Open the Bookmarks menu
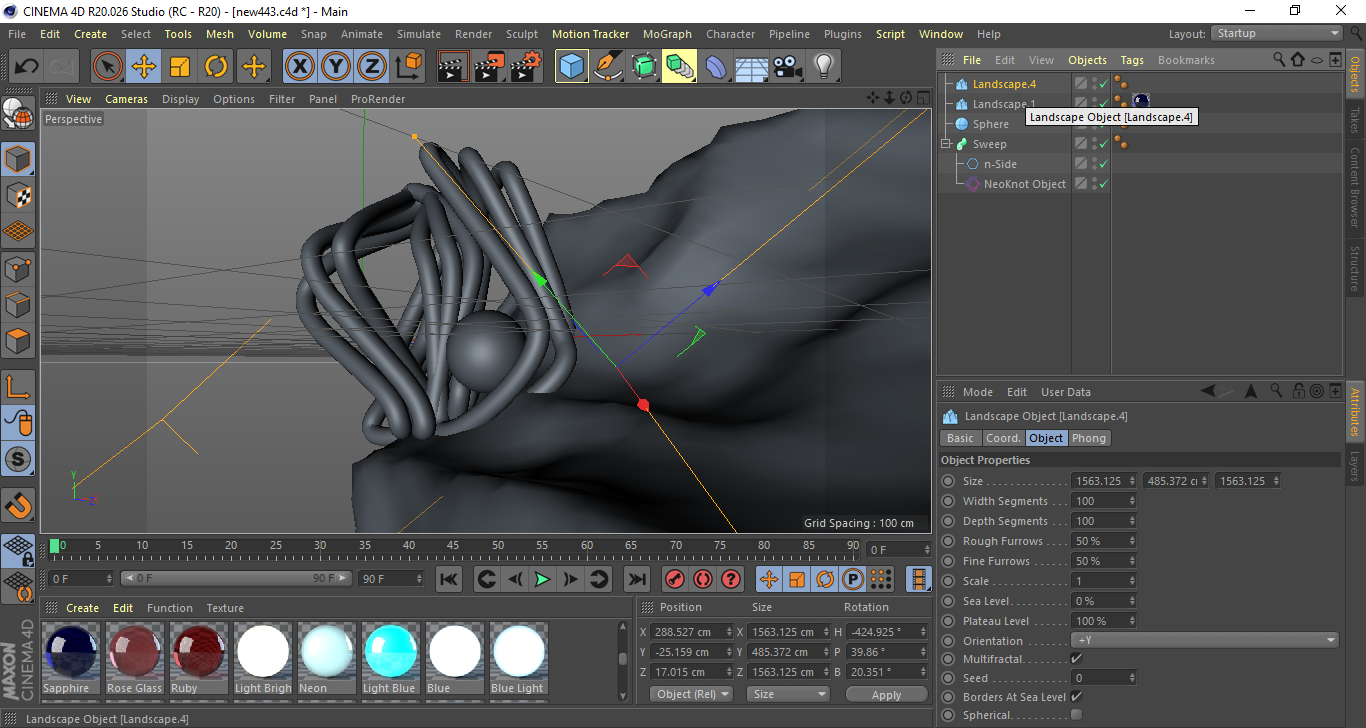The image size is (1366, 728). pos(1186,60)
